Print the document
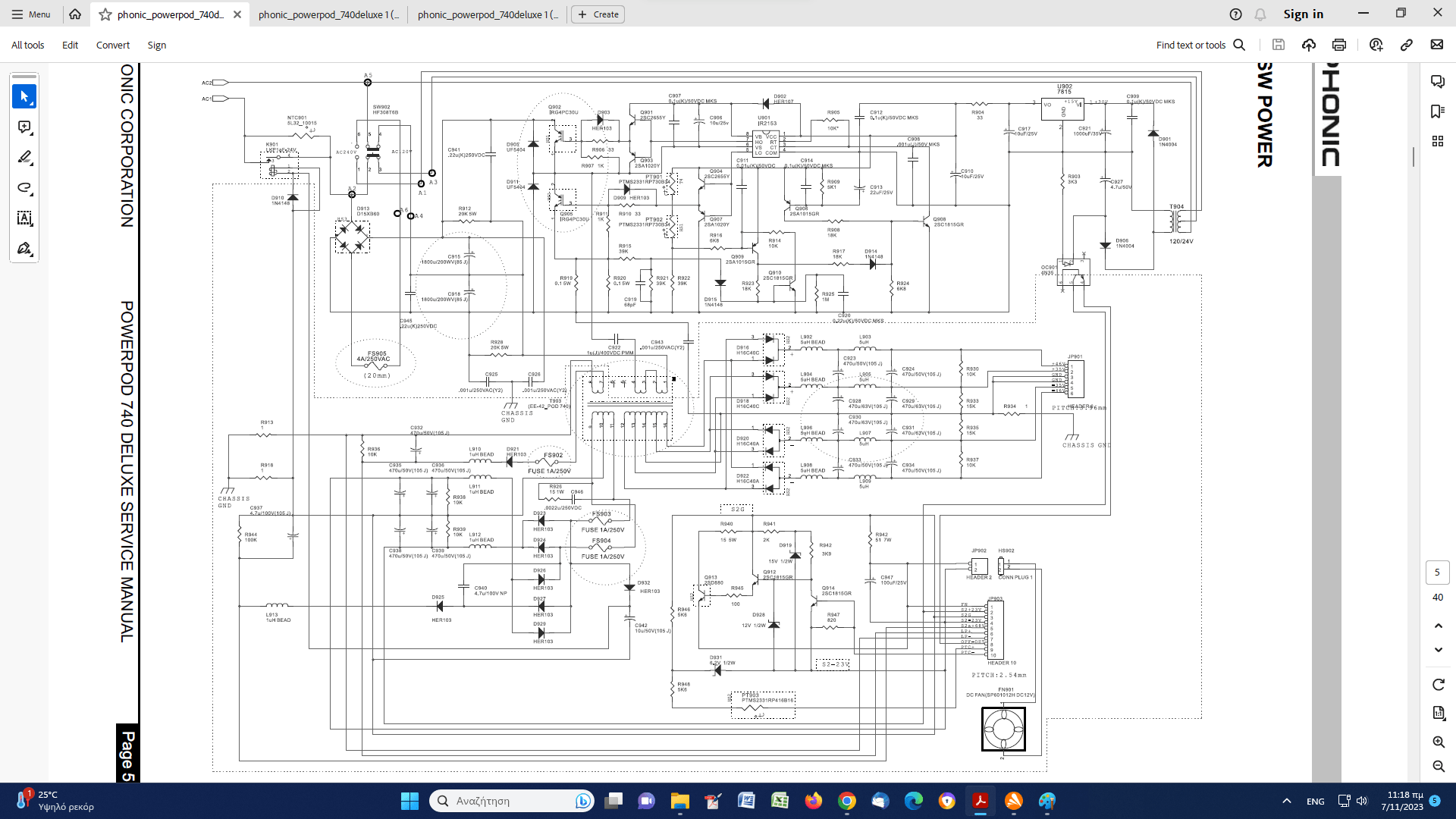Screen dimensions: 1456x819 (x=1339, y=45)
